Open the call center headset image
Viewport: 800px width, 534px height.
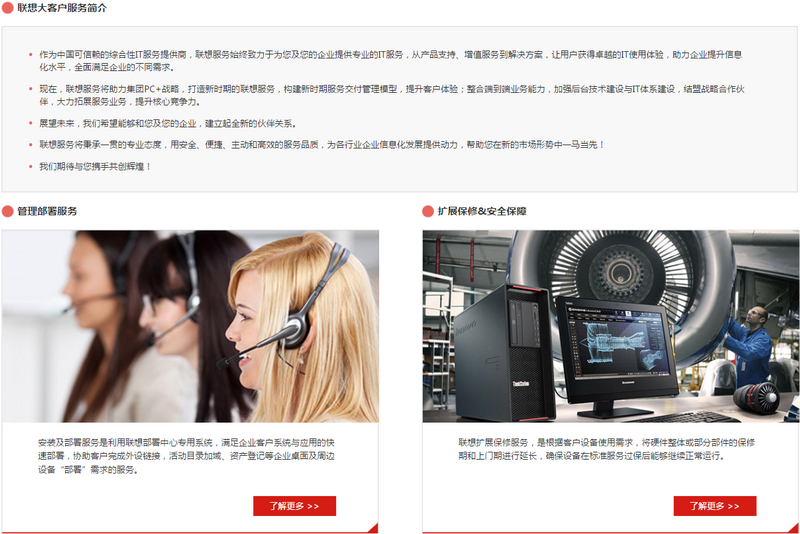click(x=190, y=326)
